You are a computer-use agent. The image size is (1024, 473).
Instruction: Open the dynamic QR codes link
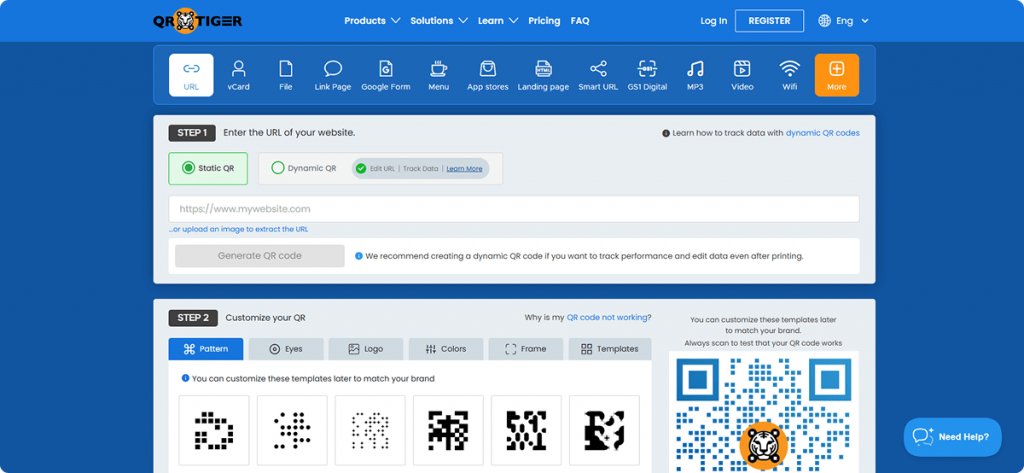[x=822, y=132]
